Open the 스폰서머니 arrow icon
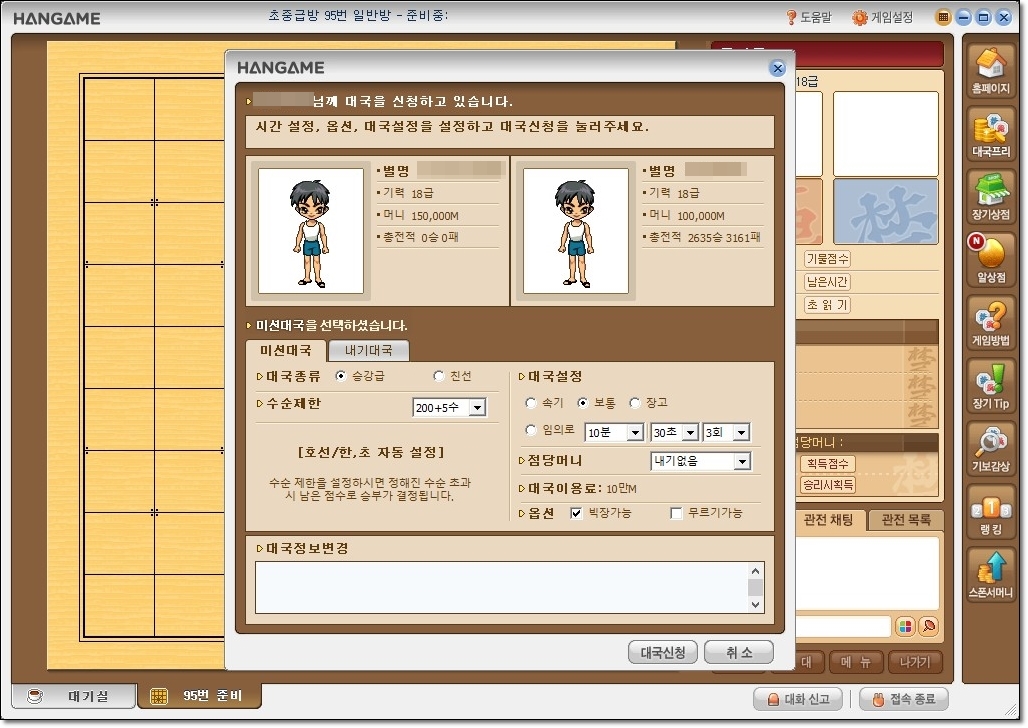Viewport: 1028px width, 728px height. [x=991, y=575]
